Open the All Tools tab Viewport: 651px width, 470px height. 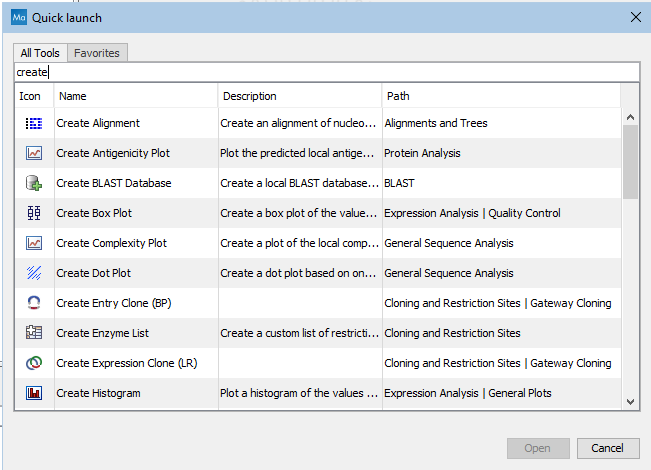click(x=40, y=53)
